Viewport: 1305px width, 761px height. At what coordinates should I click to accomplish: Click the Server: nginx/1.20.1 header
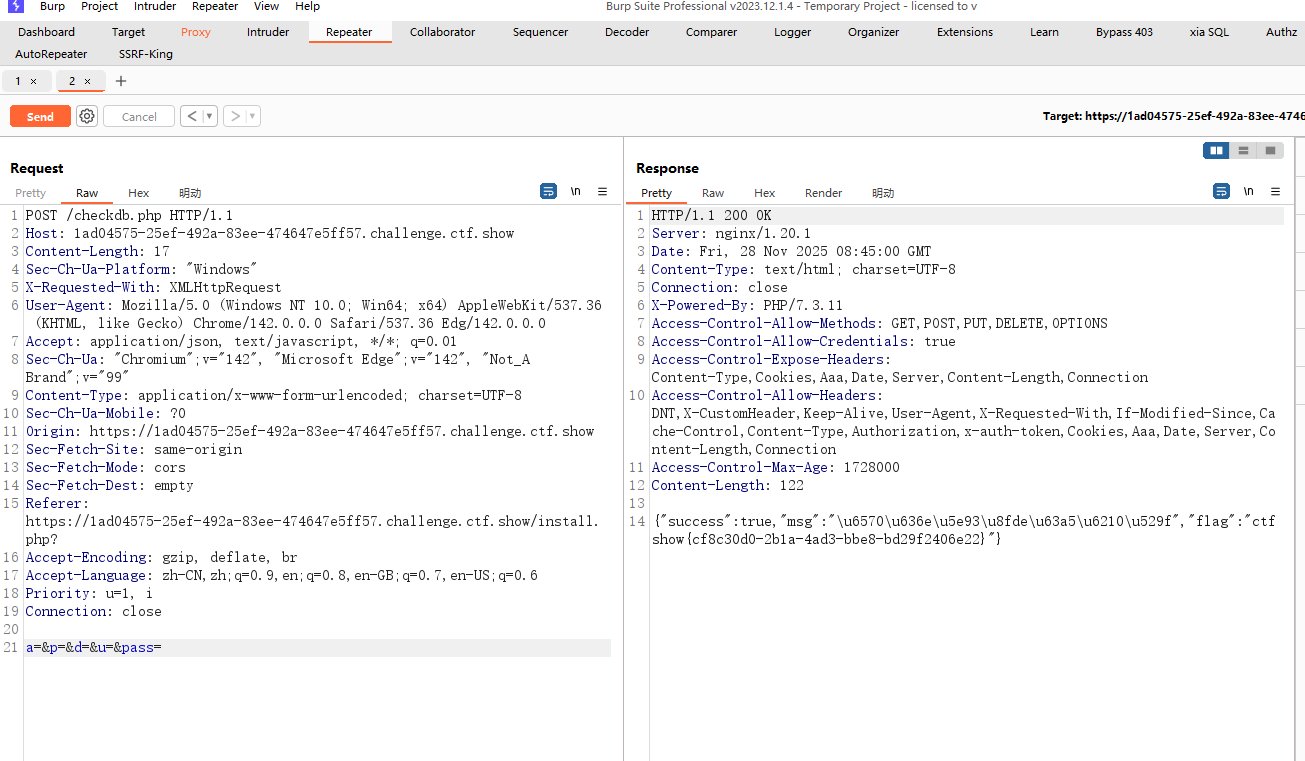pos(731,233)
